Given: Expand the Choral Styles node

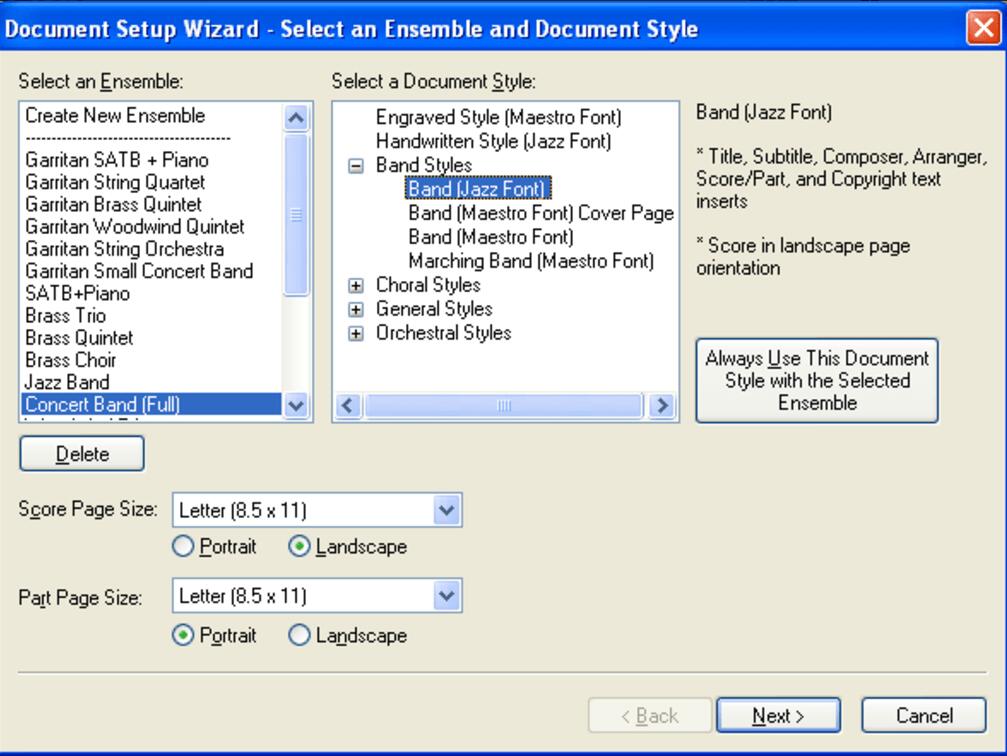Looking at the screenshot, I should click(355, 286).
